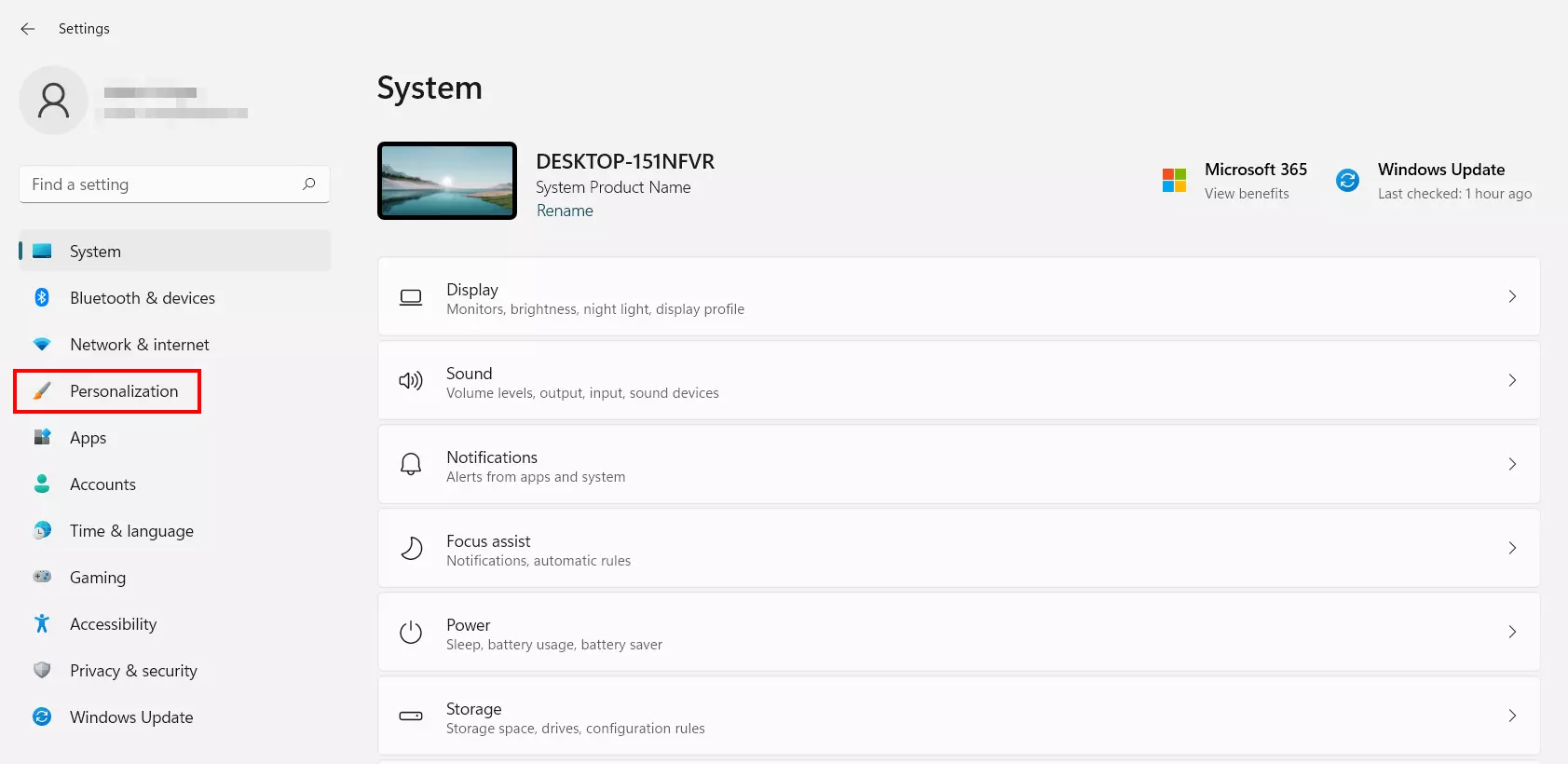The width and height of the screenshot is (1568, 764).
Task: Expand Display settings chevron
Action: [x=1512, y=296]
